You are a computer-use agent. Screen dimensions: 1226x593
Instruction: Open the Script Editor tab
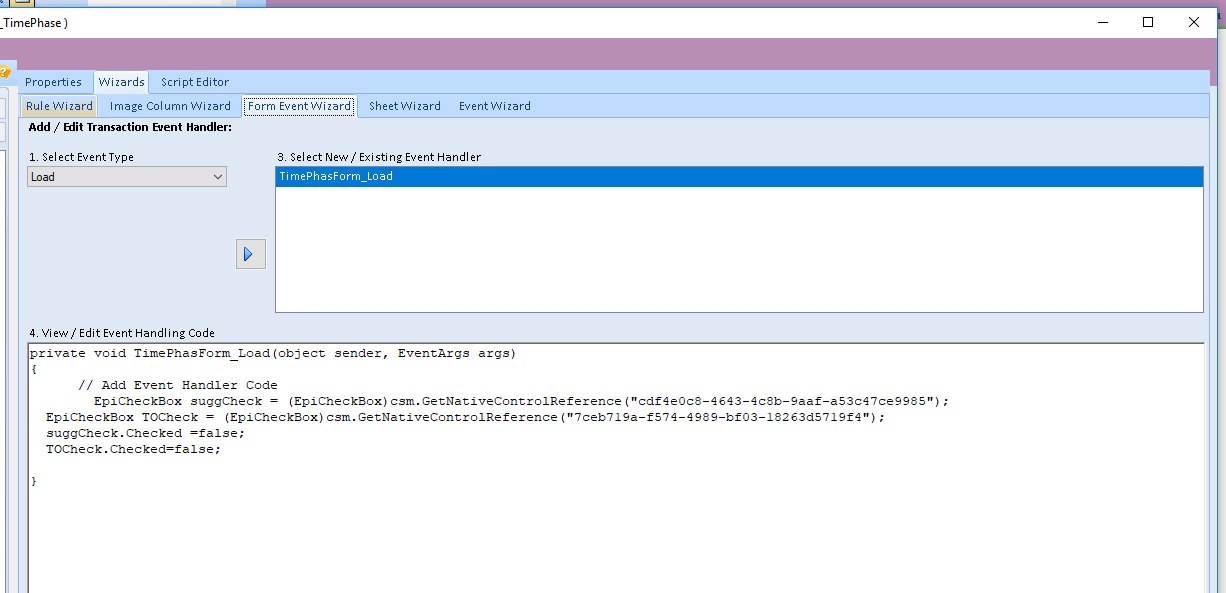coord(195,82)
